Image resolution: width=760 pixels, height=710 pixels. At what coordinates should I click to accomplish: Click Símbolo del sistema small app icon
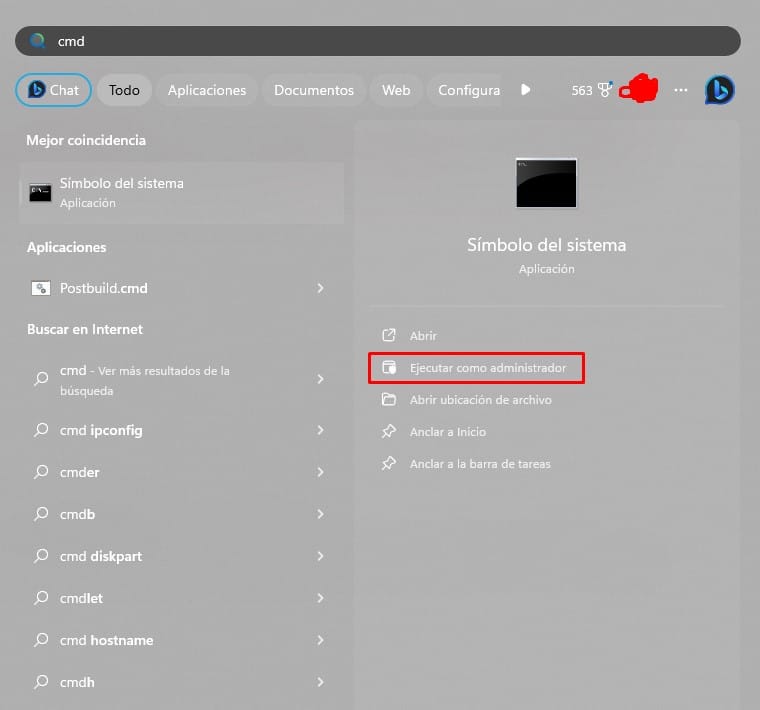pyautogui.click(x=40, y=193)
